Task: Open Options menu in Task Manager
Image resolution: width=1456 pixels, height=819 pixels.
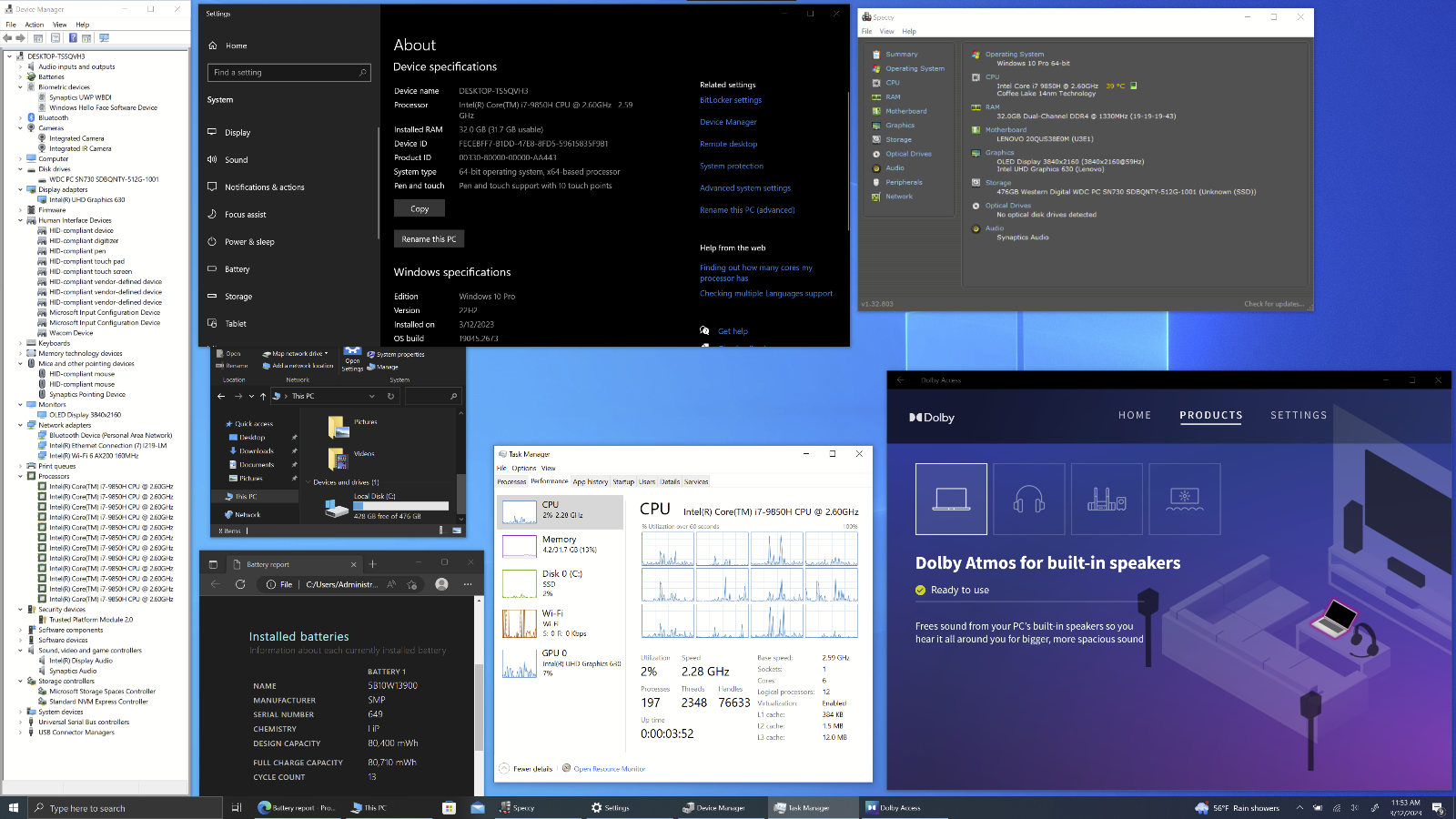Action: (524, 469)
